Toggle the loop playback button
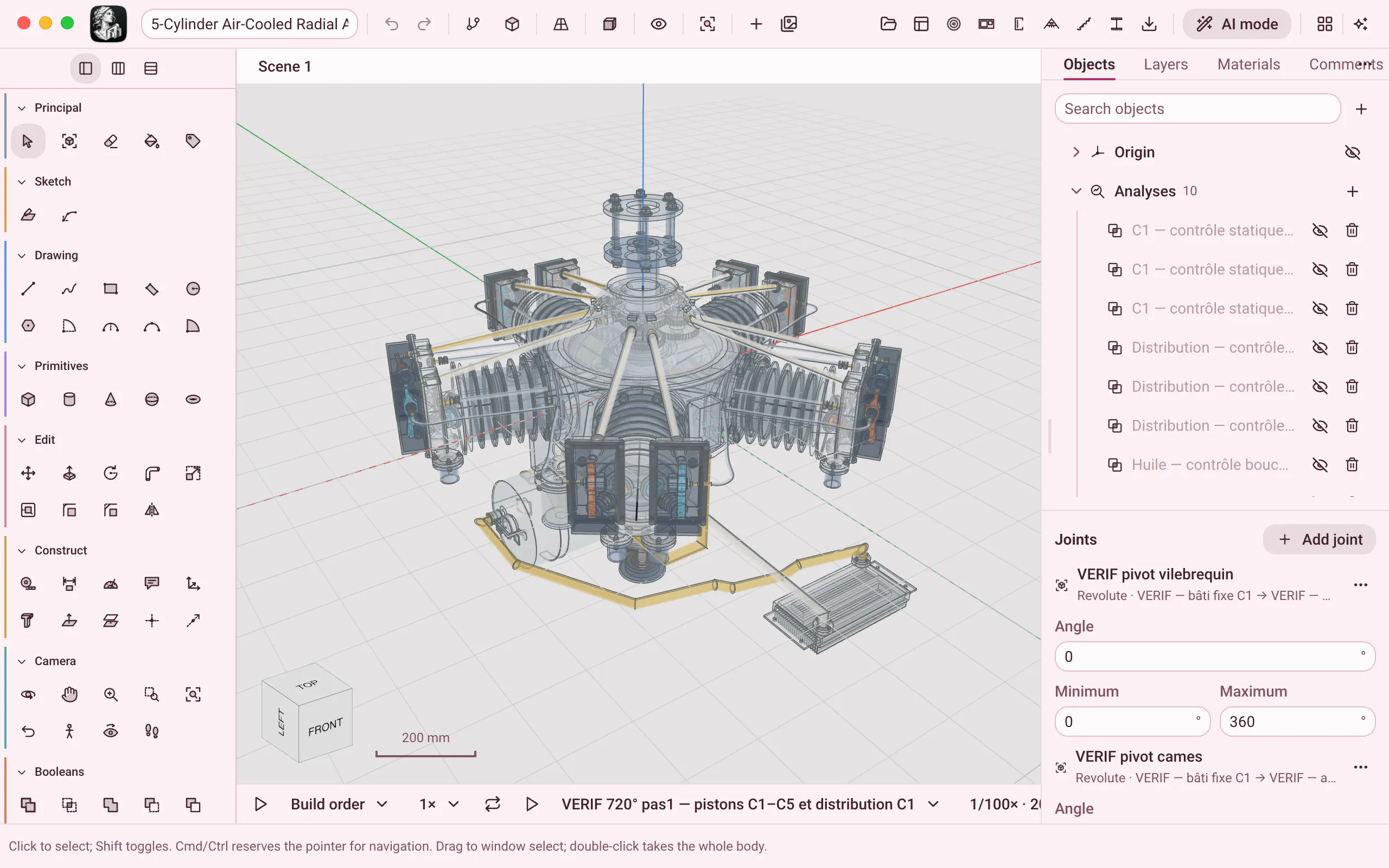Screen dimensions: 1389x868 click(493, 805)
